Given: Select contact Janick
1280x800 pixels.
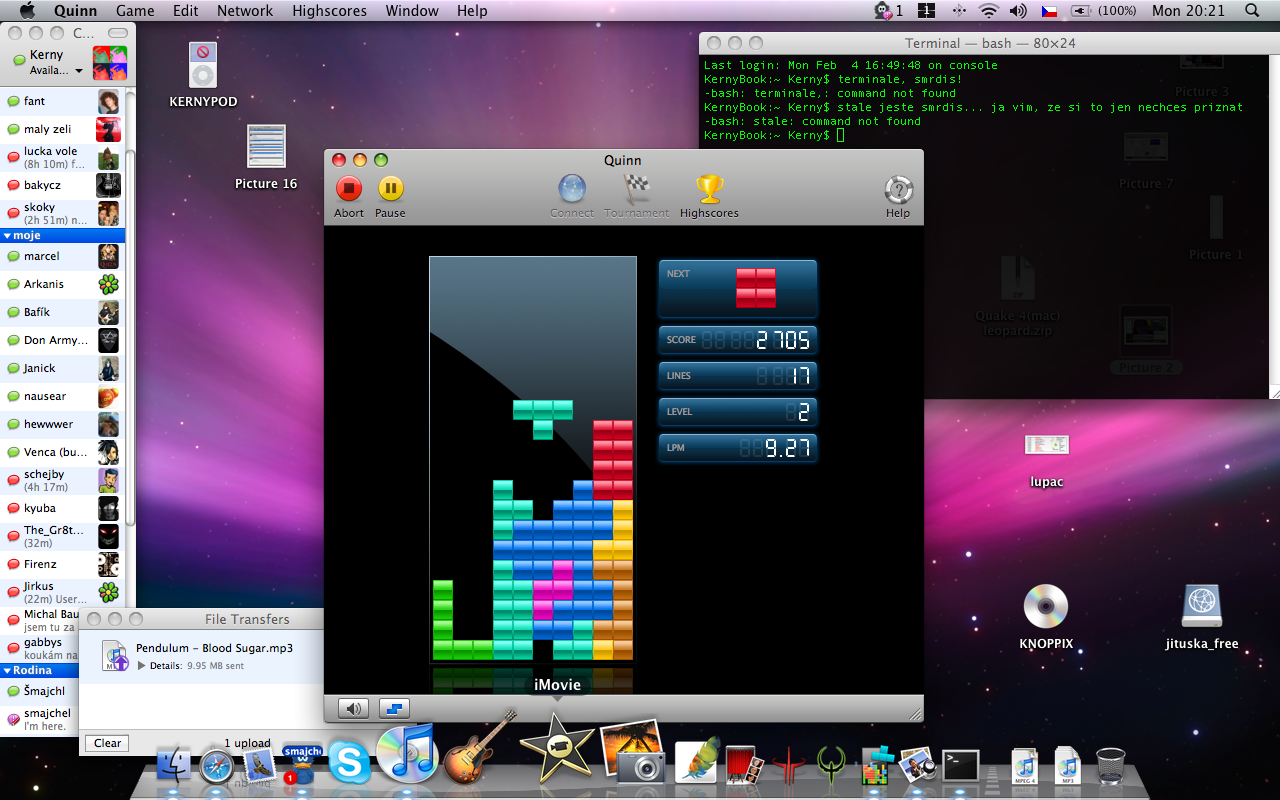Looking at the screenshot, I should [x=63, y=369].
